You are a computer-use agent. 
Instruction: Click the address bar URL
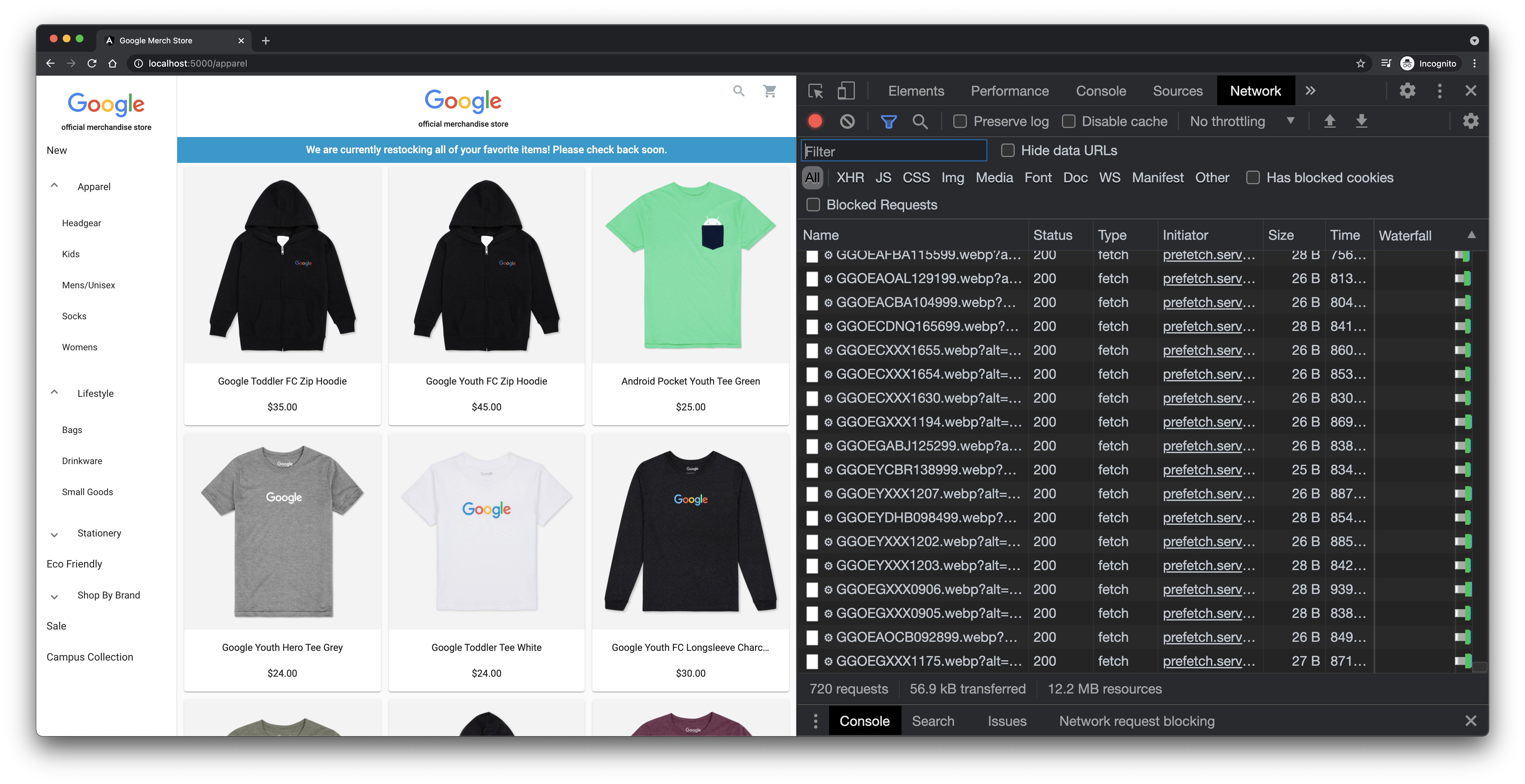(198, 63)
